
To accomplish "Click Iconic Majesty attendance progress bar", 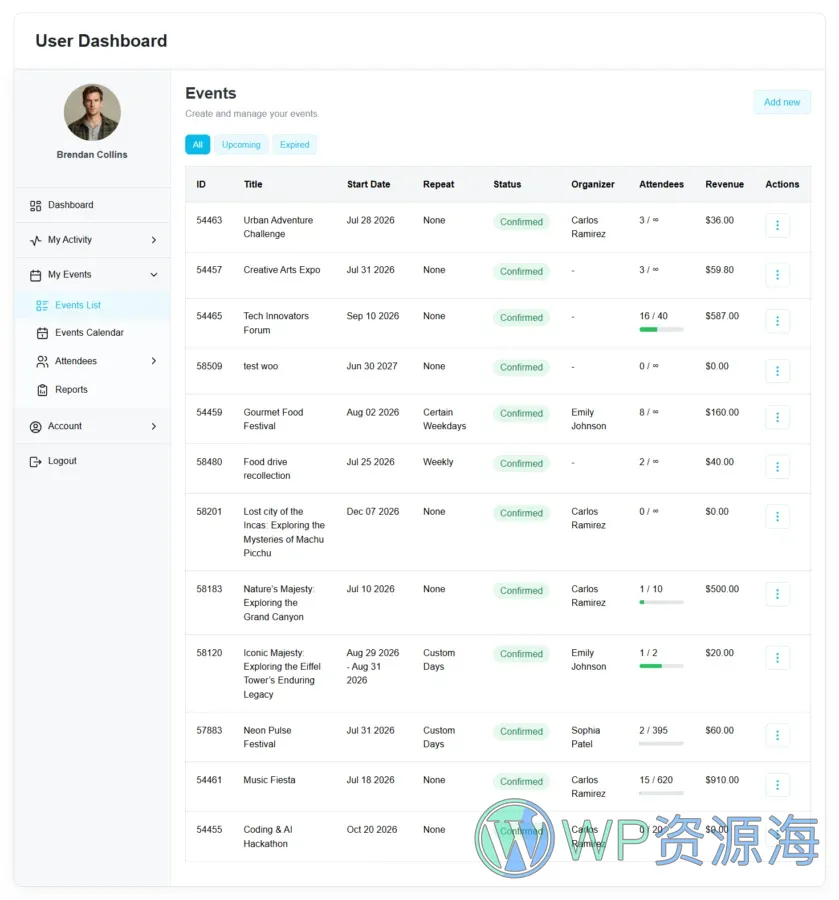I will pos(661,666).
